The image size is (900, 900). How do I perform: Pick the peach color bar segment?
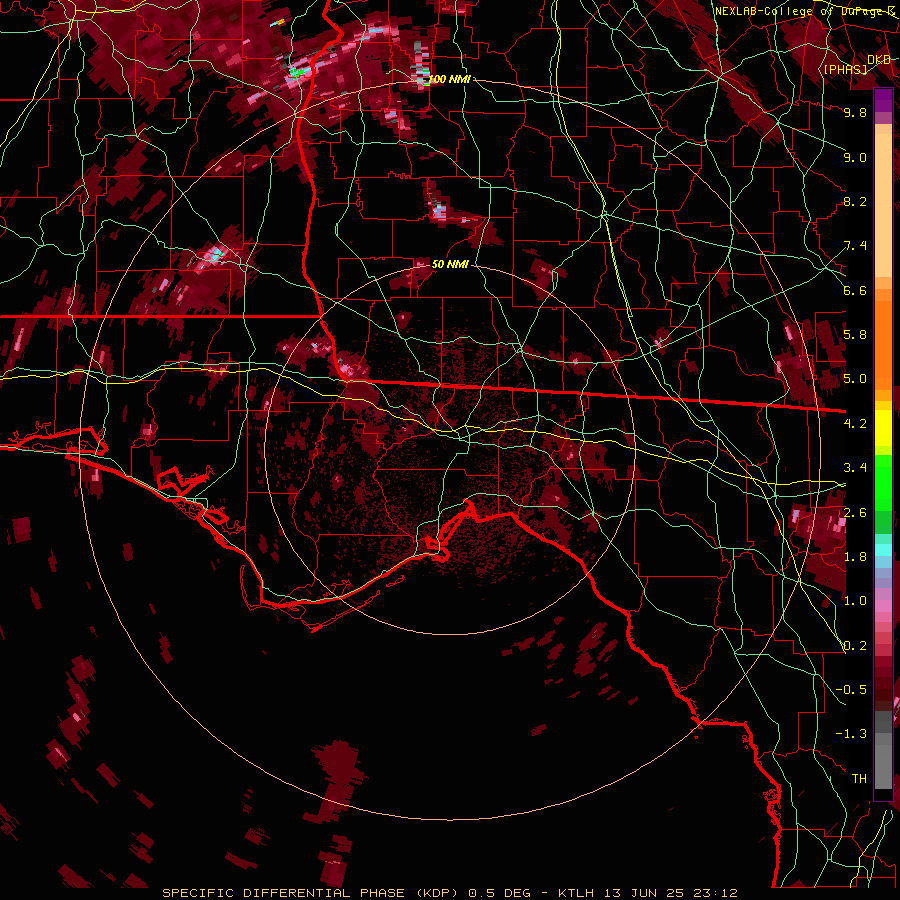(x=883, y=205)
